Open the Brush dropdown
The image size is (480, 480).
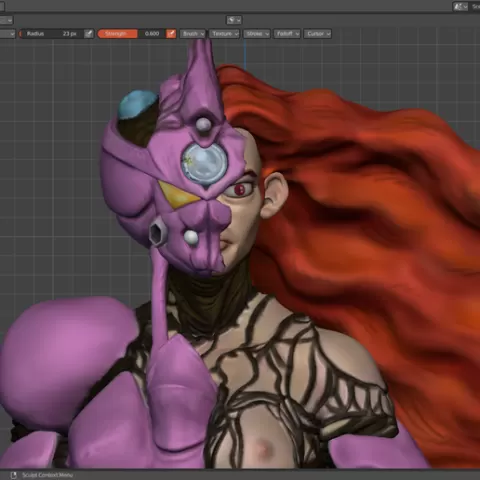click(193, 34)
